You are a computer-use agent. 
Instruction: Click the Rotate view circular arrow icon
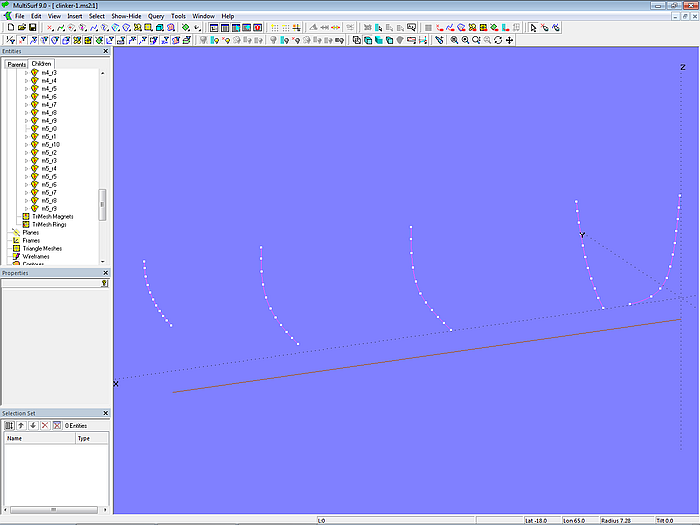pyautogui.click(x=498, y=40)
